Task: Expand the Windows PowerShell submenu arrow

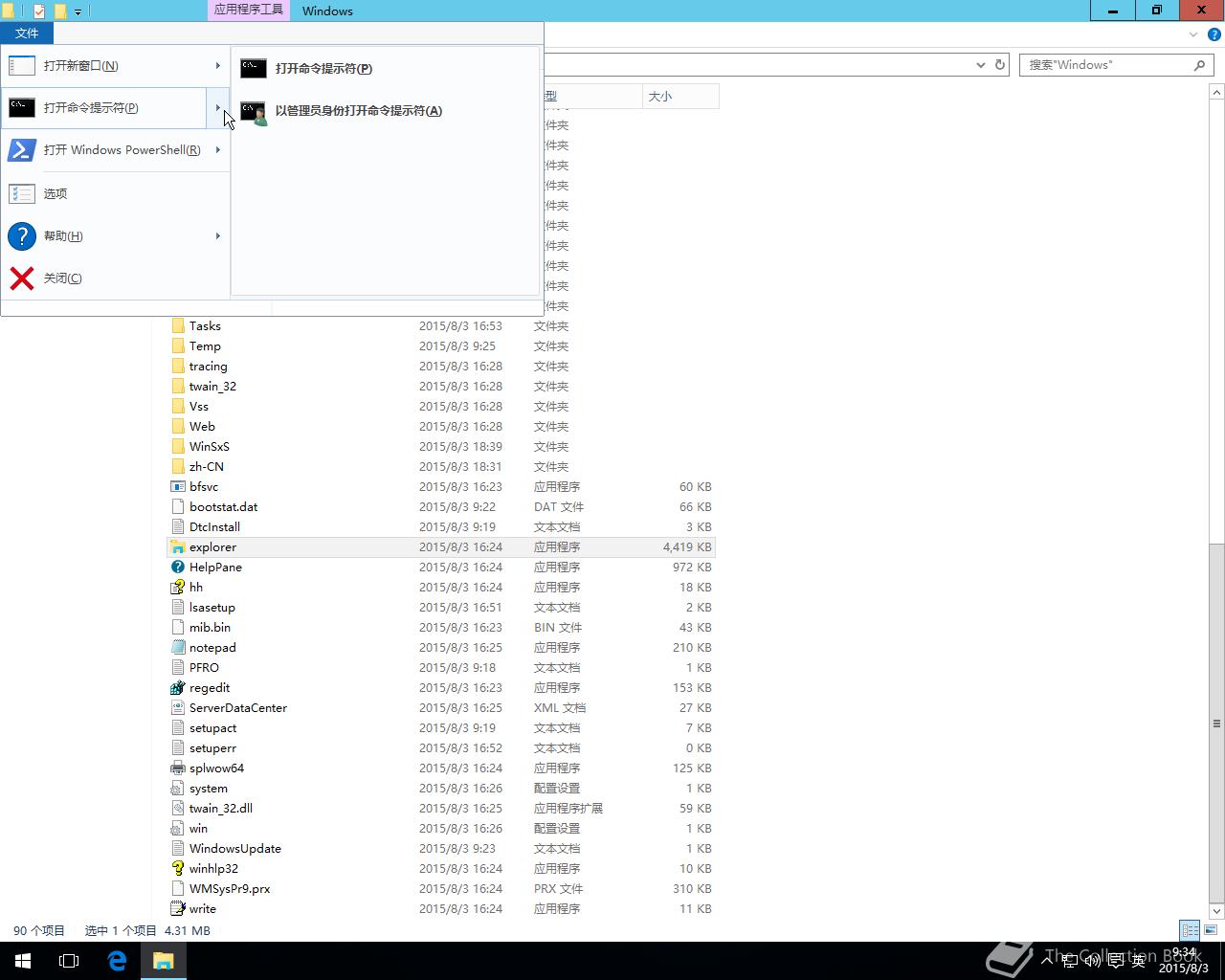Action: point(218,150)
